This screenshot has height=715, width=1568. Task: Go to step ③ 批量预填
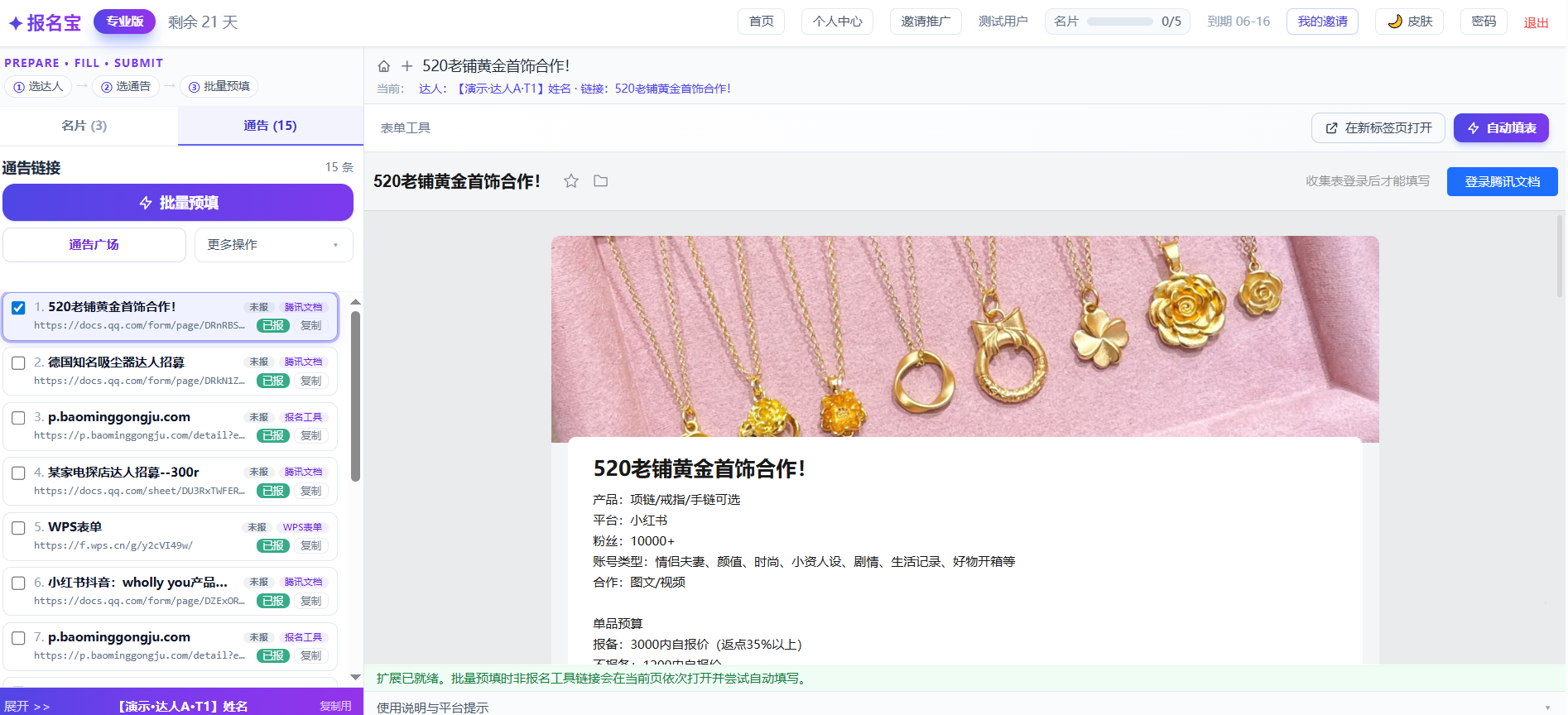(x=219, y=86)
